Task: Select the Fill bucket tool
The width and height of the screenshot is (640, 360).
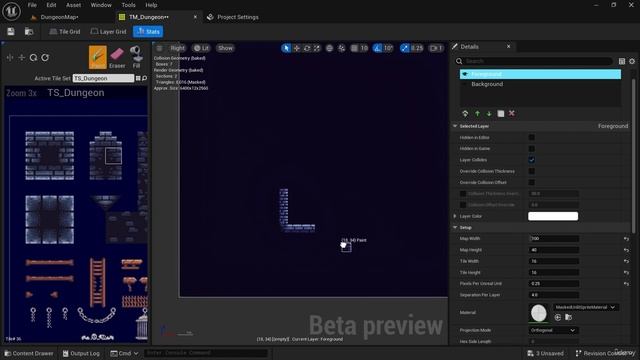Action: [x=136, y=57]
